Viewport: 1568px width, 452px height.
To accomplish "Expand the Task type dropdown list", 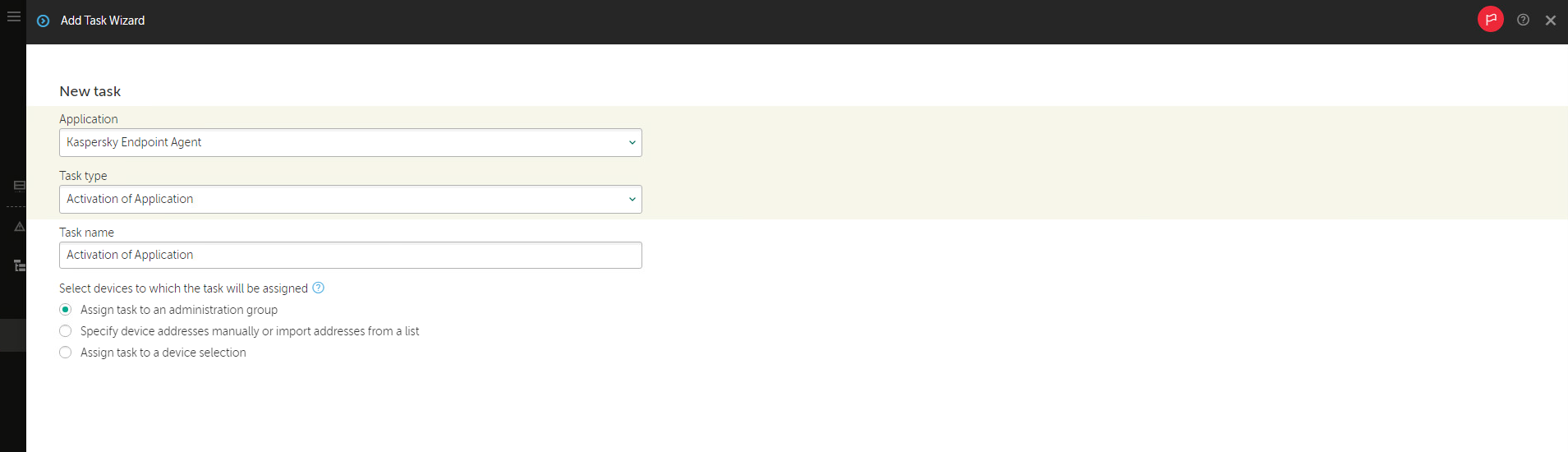I will tap(350, 199).
